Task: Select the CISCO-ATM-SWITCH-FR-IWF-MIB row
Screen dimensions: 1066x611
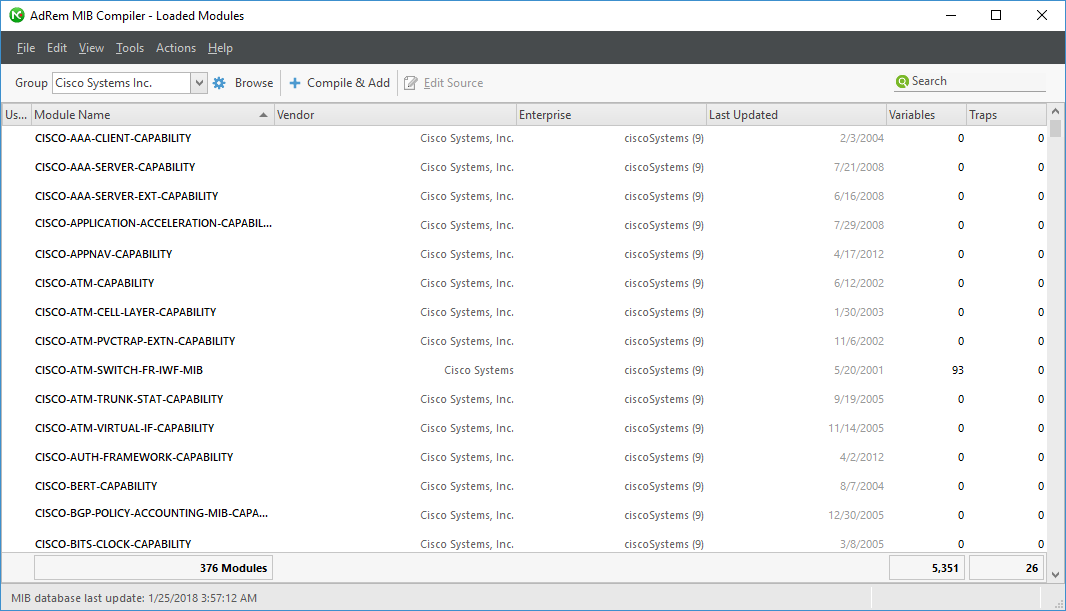Action: point(523,370)
